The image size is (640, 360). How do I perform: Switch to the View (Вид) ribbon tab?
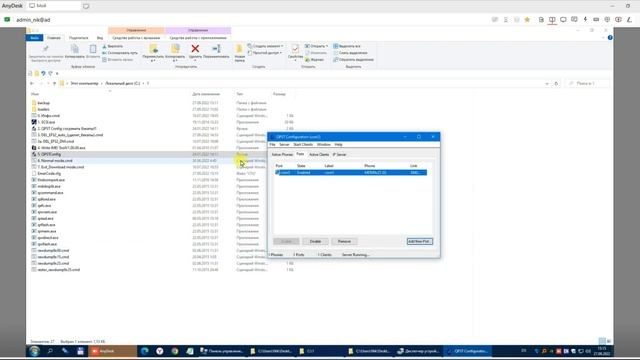coord(100,38)
